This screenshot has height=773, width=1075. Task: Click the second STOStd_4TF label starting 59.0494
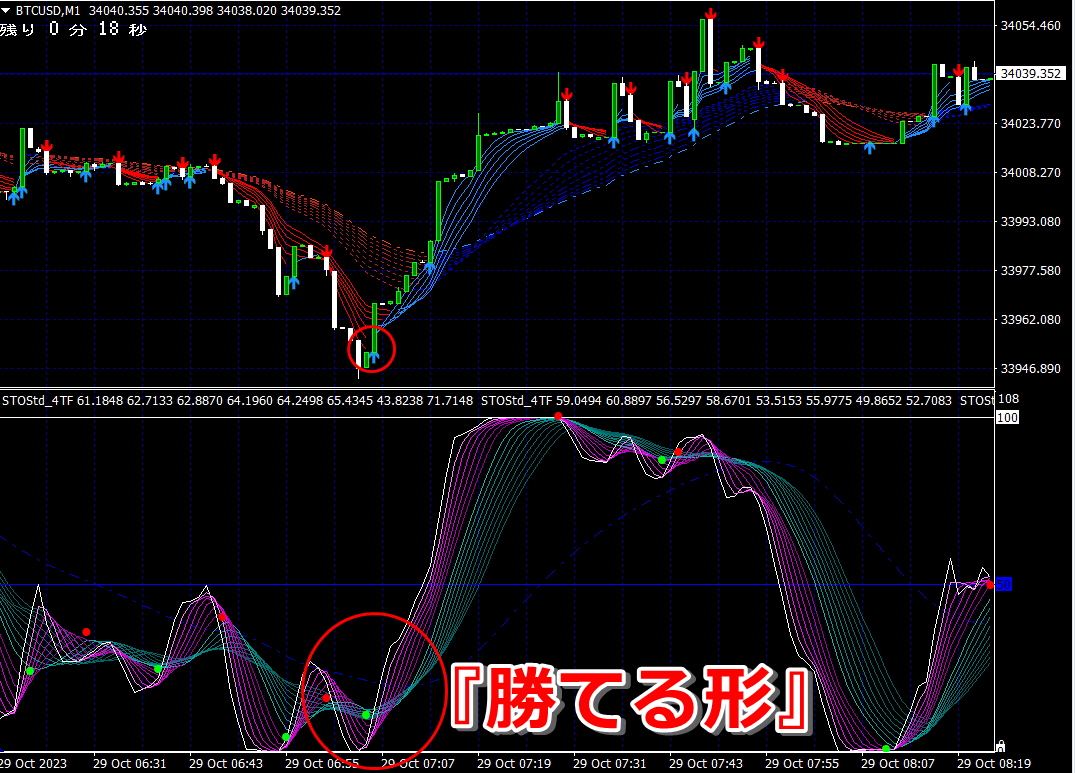click(x=716, y=400)
